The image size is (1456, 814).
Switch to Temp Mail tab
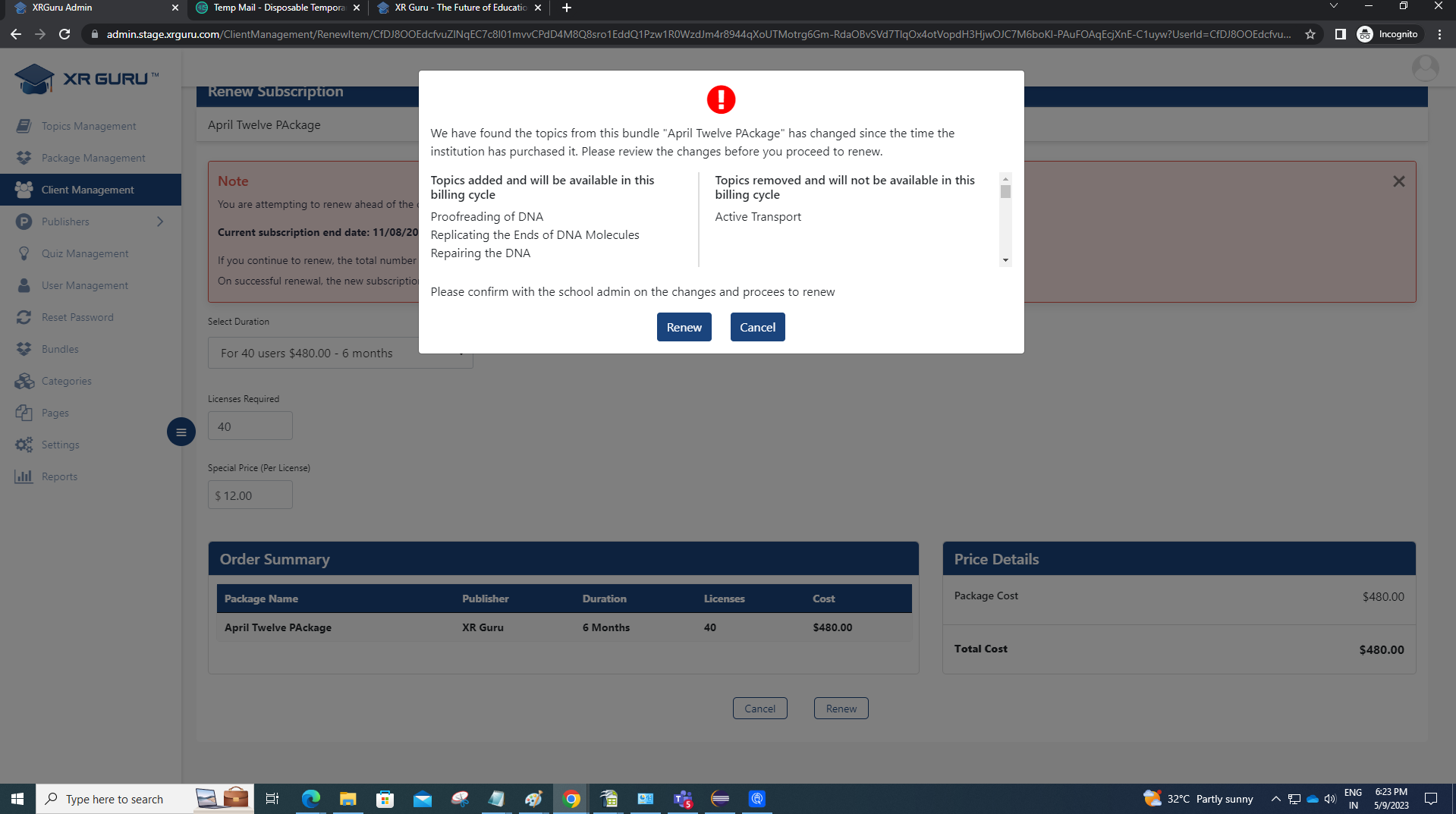pos(277,8)
